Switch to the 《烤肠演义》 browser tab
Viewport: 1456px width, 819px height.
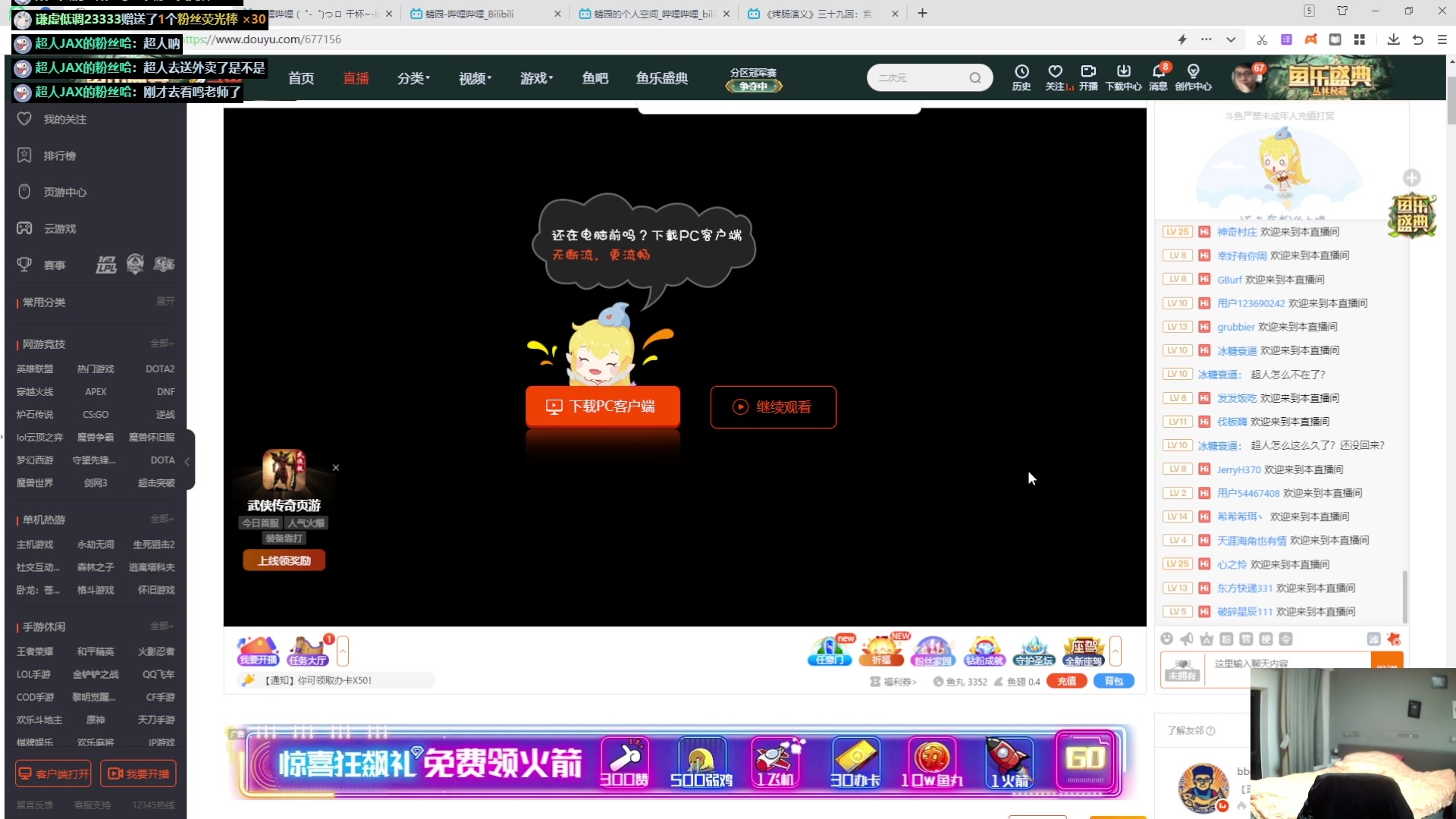822,14
